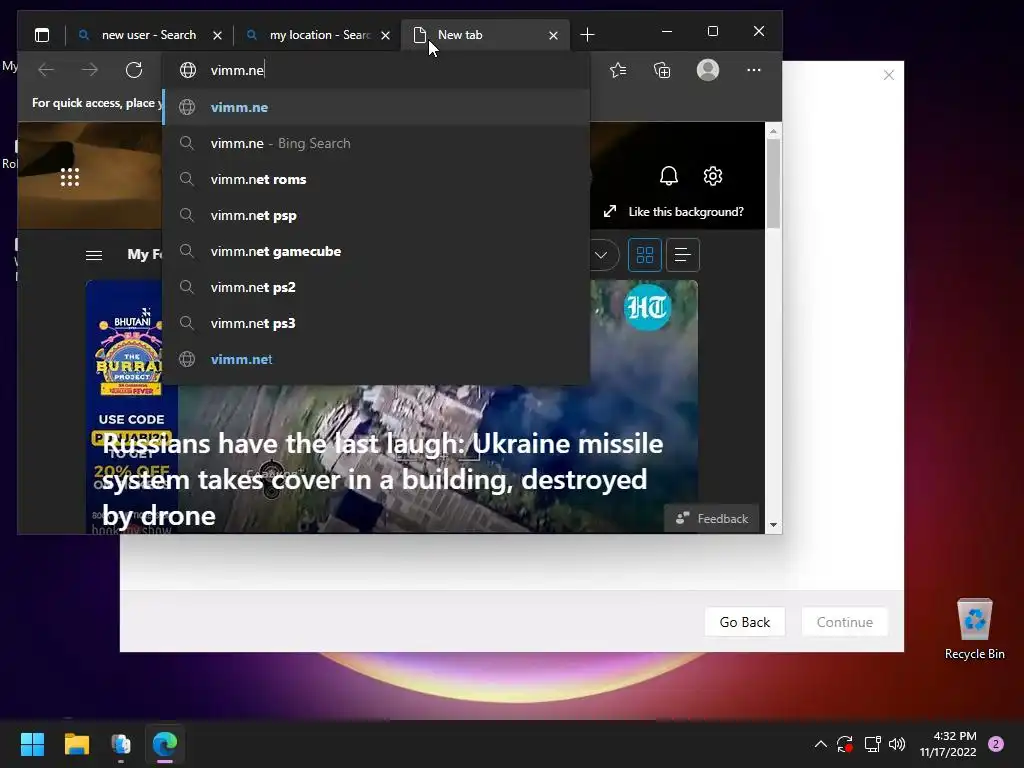This screenshot has height=768, width=1024.
Task: Open the tab actions menu icon
Action: 42,35
